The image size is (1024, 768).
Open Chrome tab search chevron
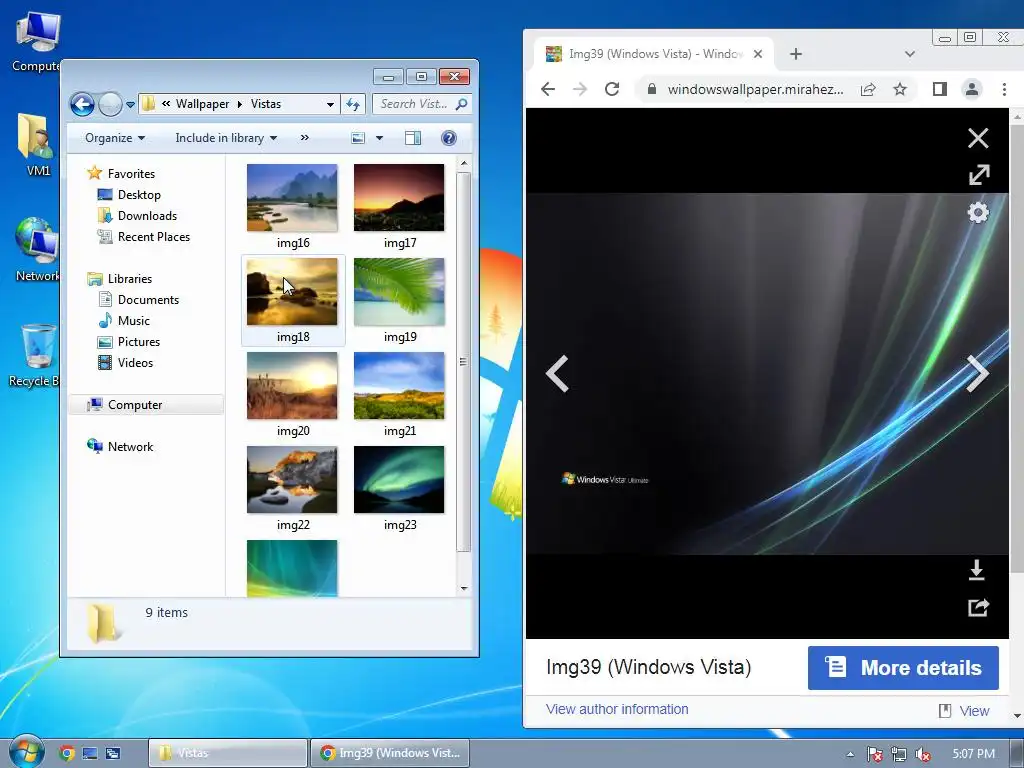pyautogui.click(x=909, y=54)
